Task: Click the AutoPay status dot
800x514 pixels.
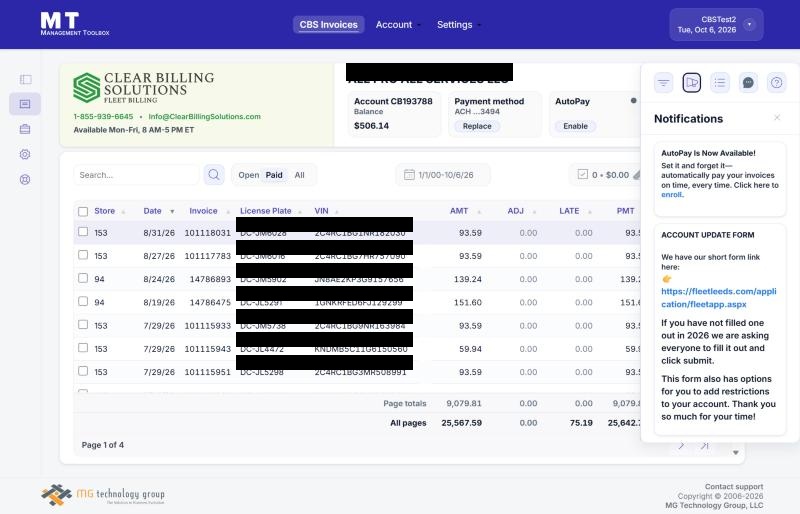Action: point(634,101)
